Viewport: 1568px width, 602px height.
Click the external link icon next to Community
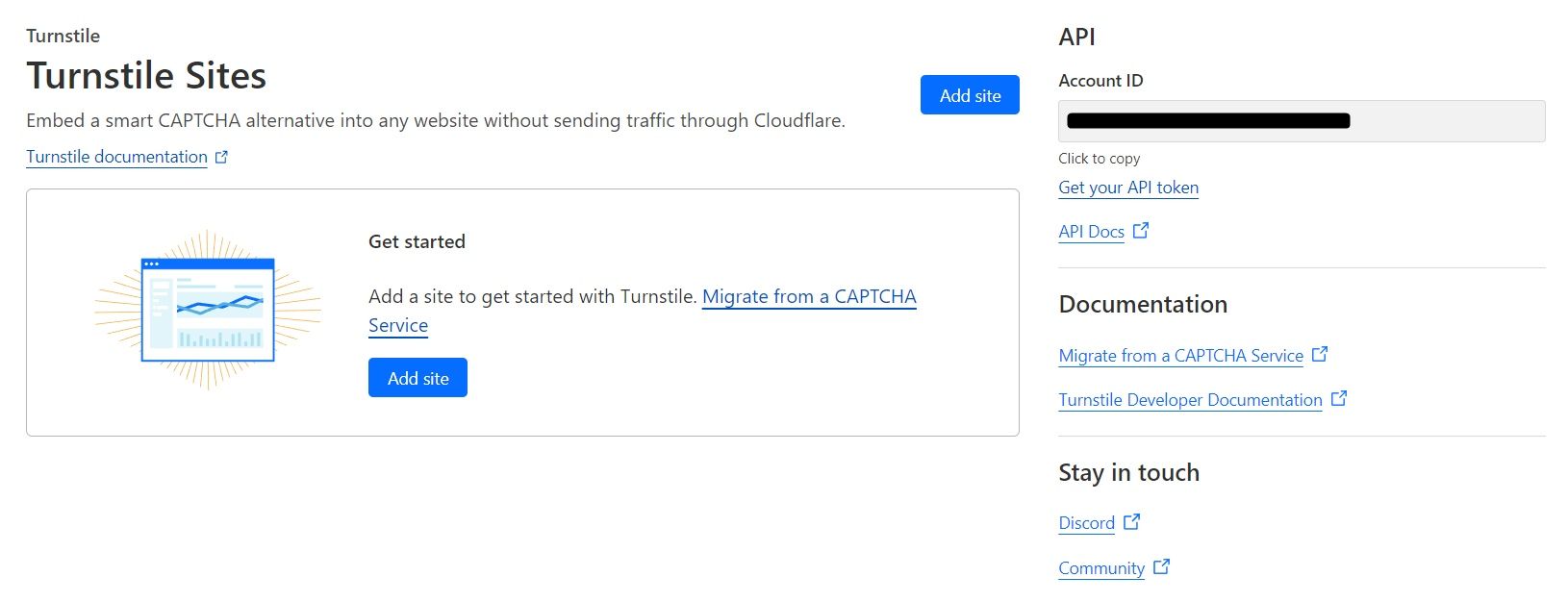(1161, 566)
